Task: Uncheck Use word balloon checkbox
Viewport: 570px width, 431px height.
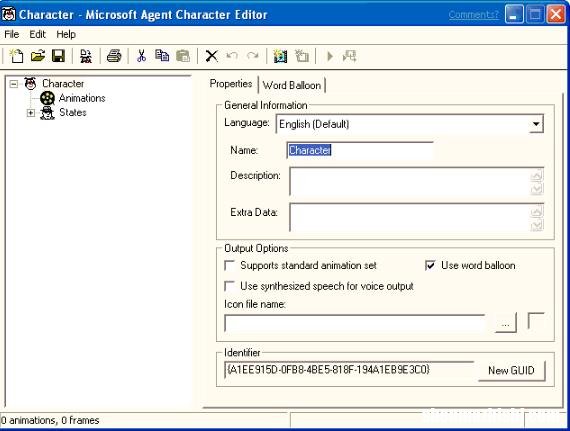Action: [430, 266]
